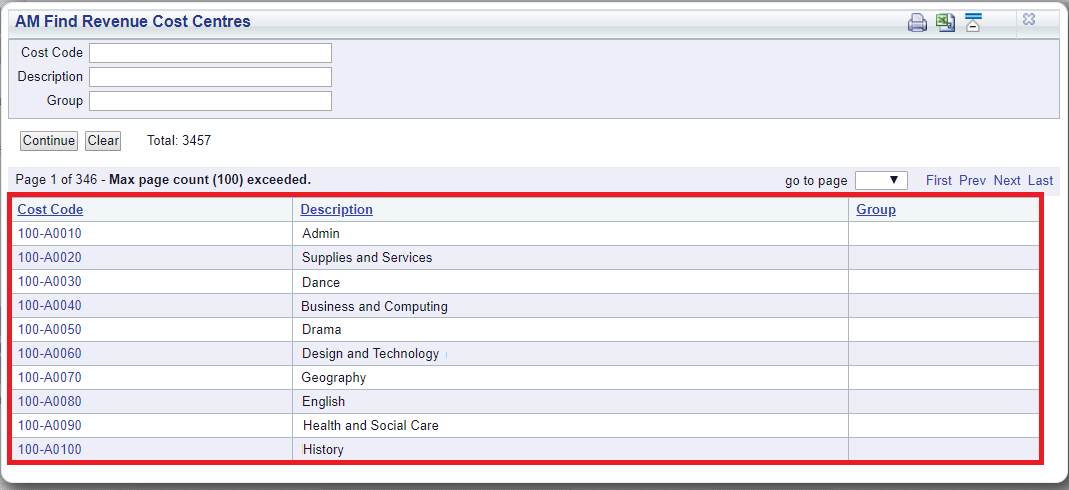Jump to the Last page link
Image resolution: width=1069 pixels, height=490 pixels.
(x=1040, y=181)
